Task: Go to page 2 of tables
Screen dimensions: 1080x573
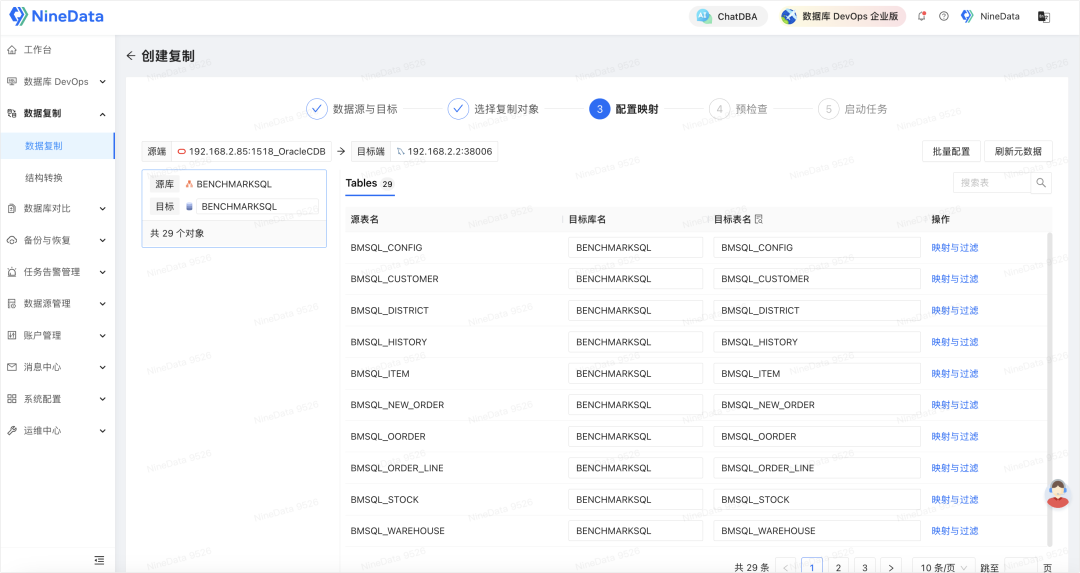Action: tap(838, 567)
